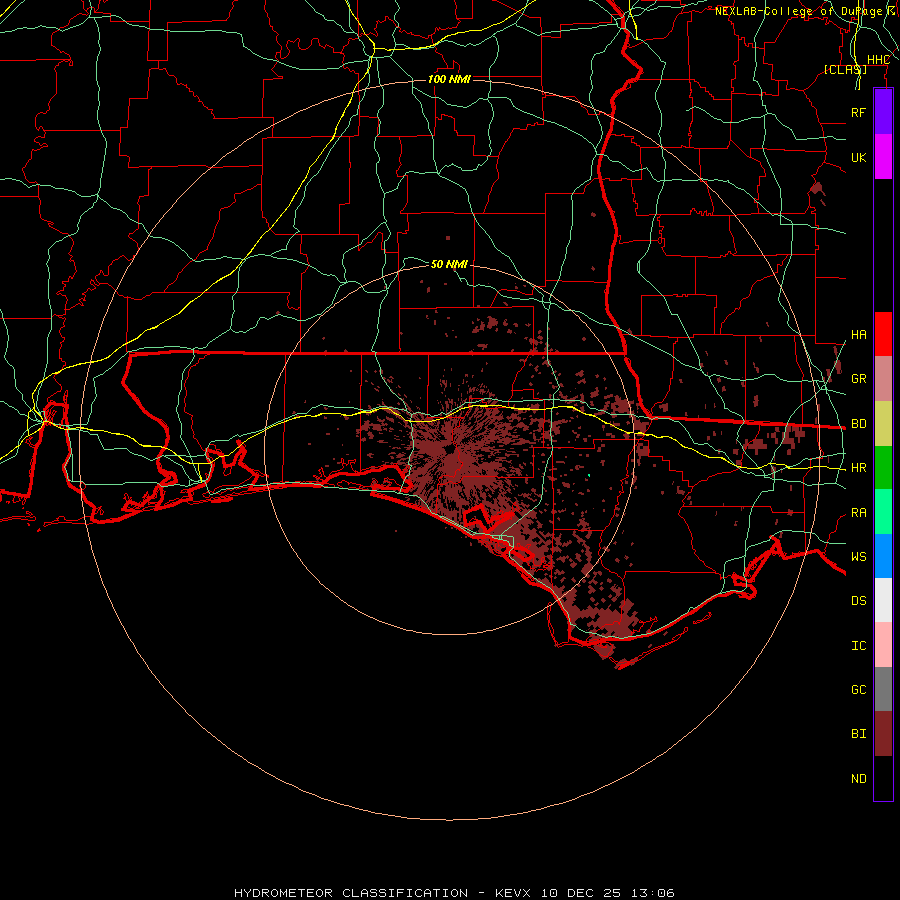Select the bright red HA legend swatch

click(x=883, y=334)
